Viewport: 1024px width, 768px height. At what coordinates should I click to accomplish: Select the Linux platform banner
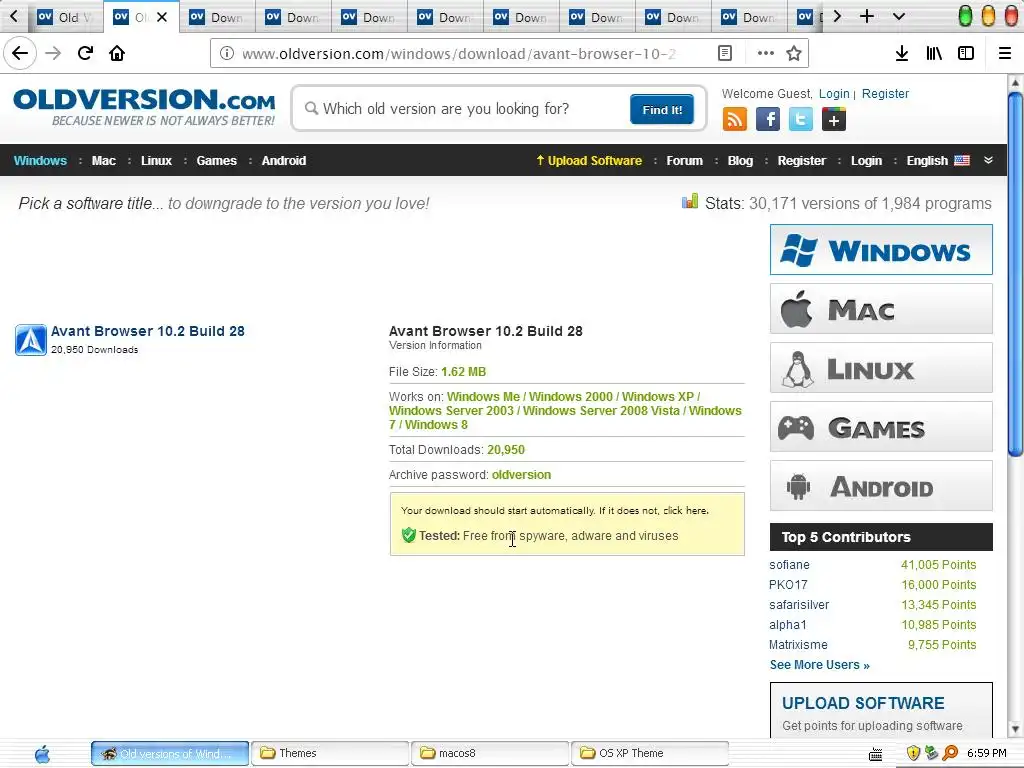click(x=881, y=368)
